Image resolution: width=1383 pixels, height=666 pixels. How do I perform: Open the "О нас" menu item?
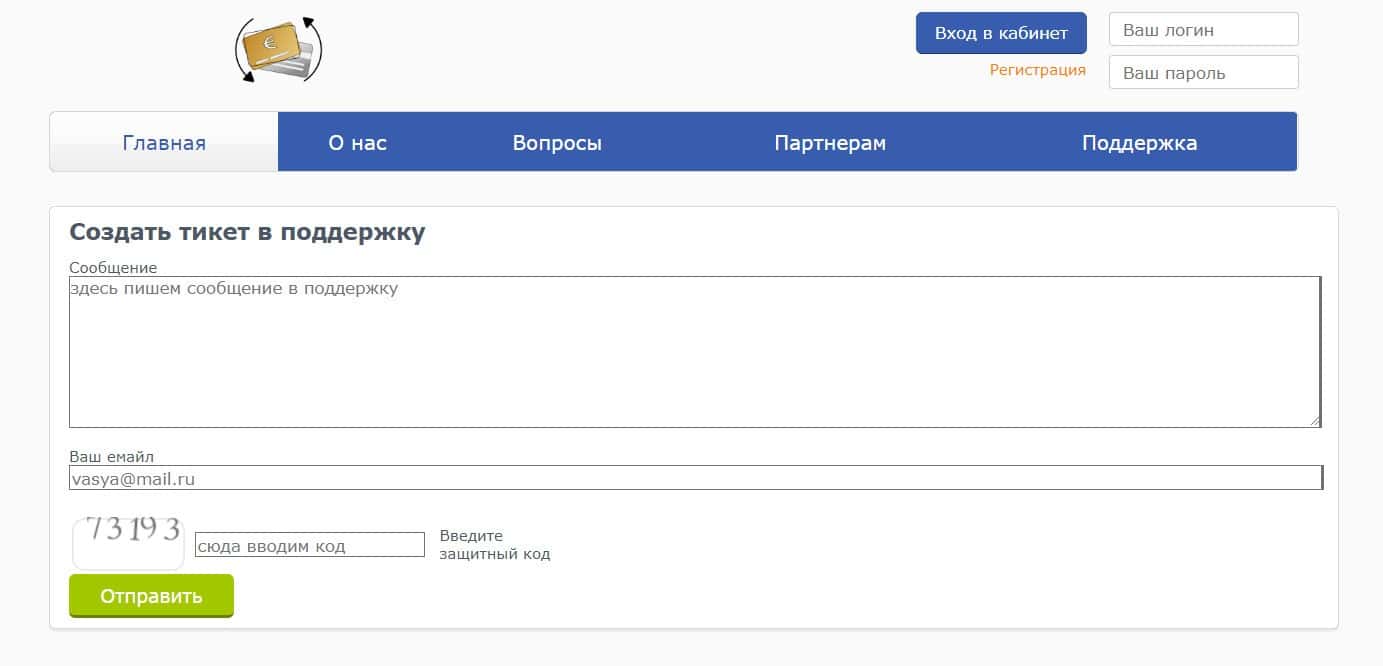click(x=357, y=143)
